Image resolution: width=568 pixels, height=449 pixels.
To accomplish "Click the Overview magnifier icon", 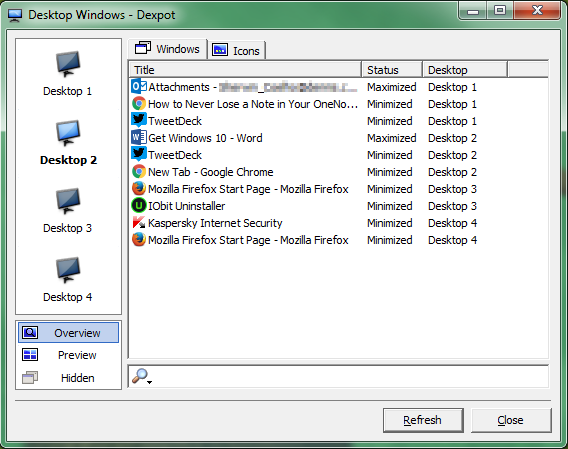I will [30, 332].
